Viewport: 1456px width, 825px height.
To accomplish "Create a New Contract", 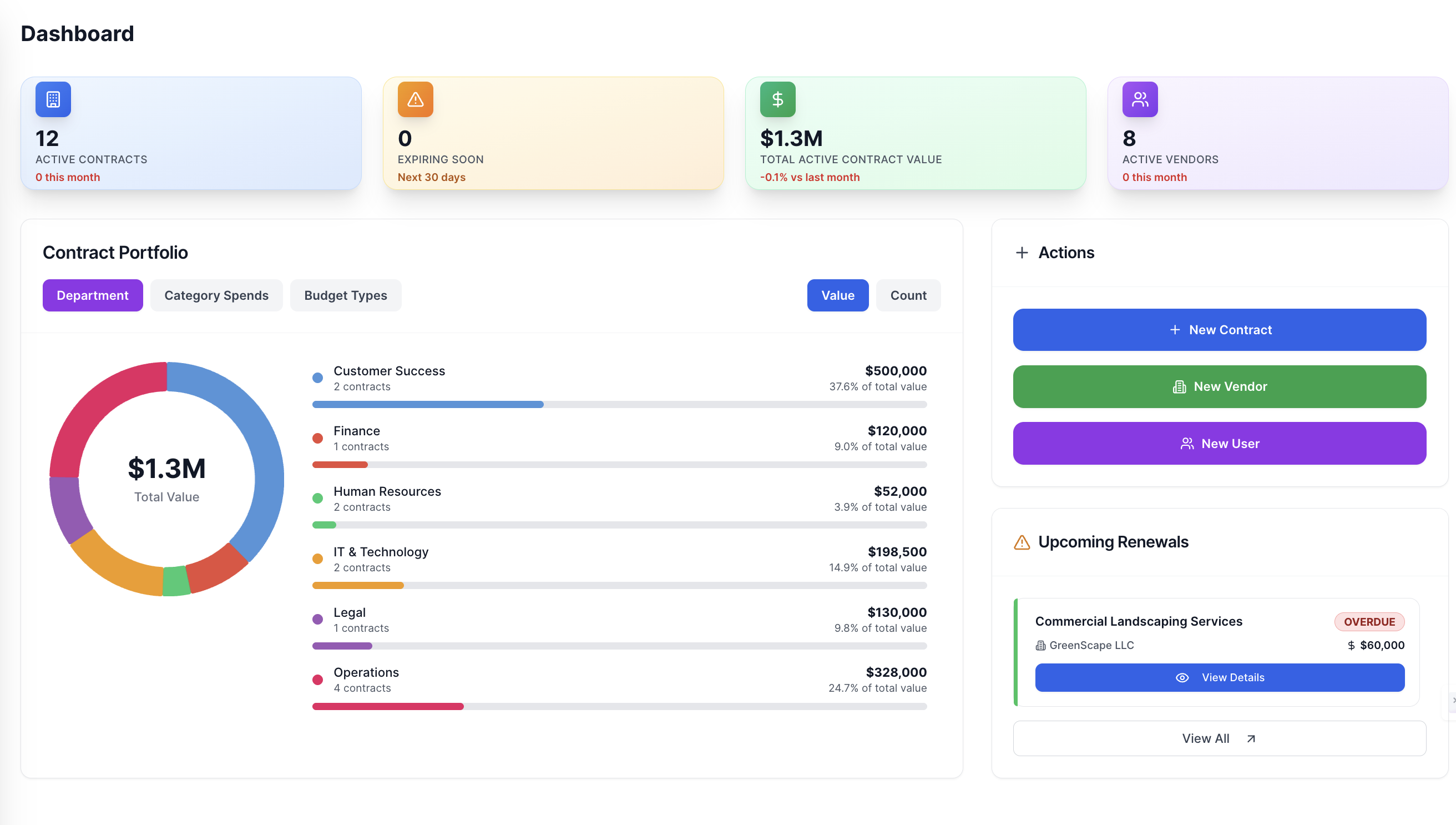I will (x=1219, y=330).
